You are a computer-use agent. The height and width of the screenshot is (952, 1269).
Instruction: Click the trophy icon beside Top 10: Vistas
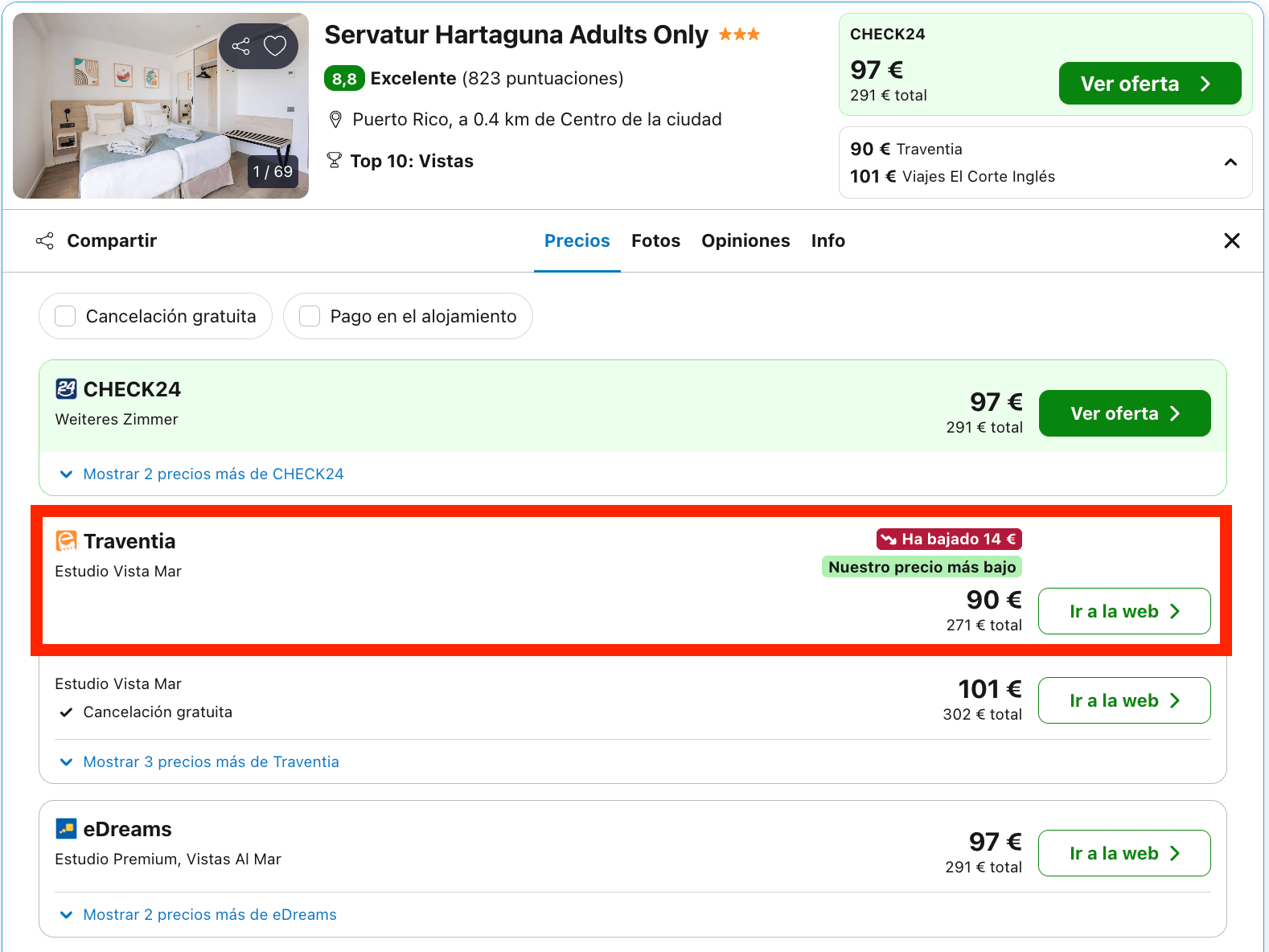click(335, 161)
